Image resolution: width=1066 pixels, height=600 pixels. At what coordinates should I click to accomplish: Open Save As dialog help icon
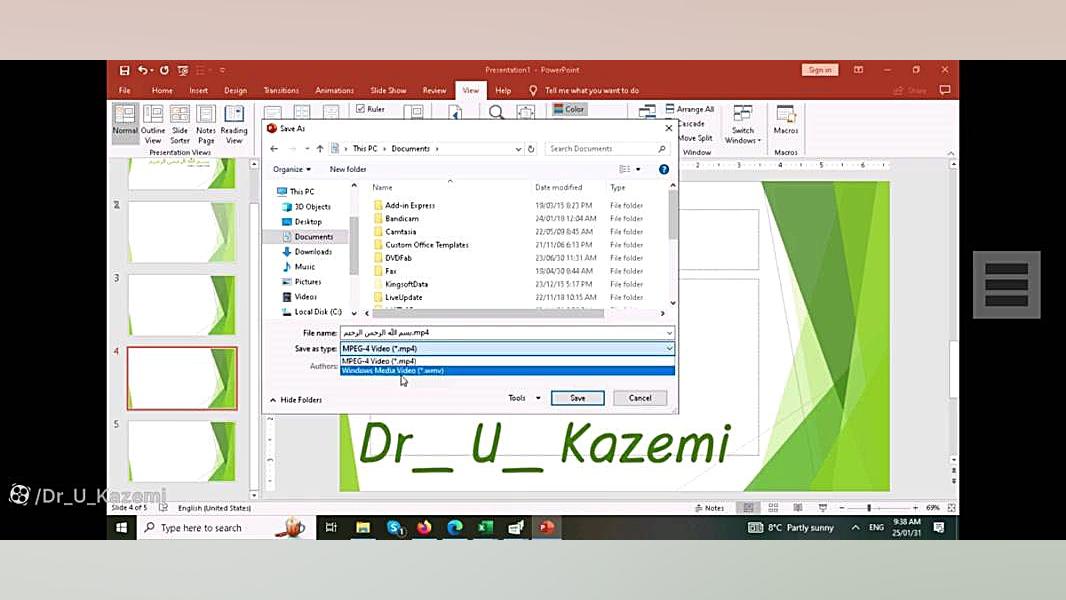click(664, 169)
